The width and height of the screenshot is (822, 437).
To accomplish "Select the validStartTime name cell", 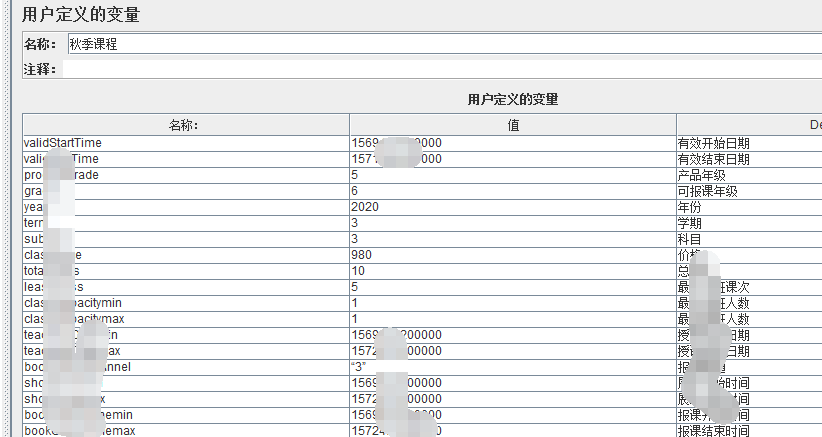I will [x=185, y=143].
